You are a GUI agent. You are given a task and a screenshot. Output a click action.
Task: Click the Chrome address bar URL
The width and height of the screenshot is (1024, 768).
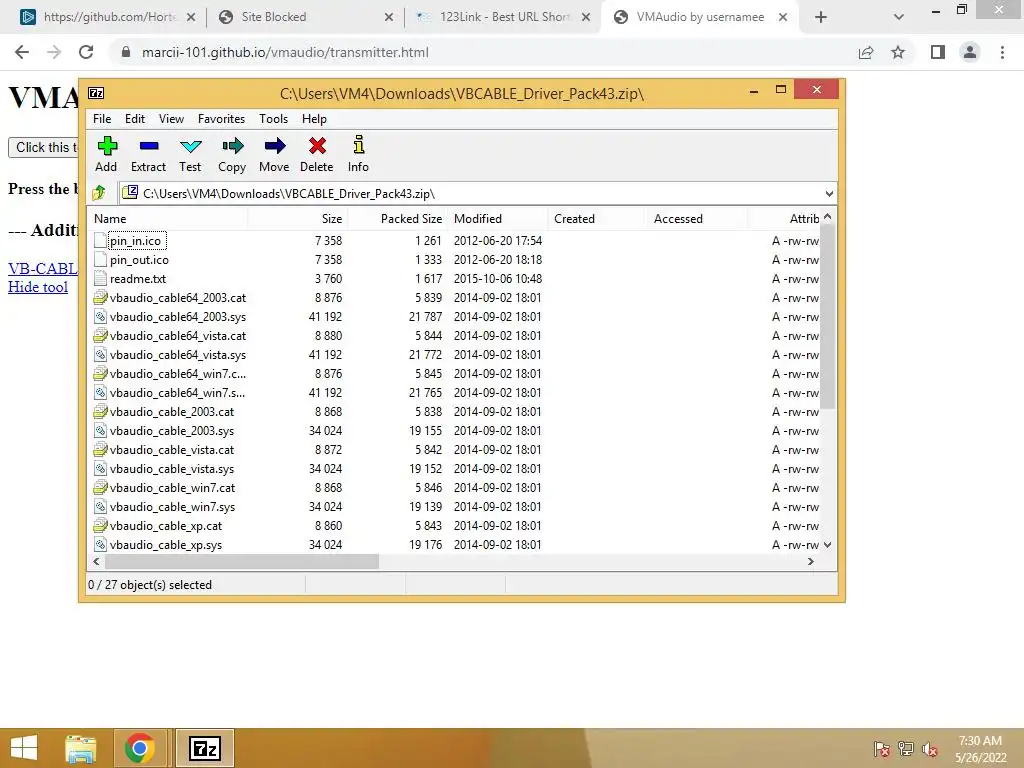pyautogui.click(x=285, y=52)
